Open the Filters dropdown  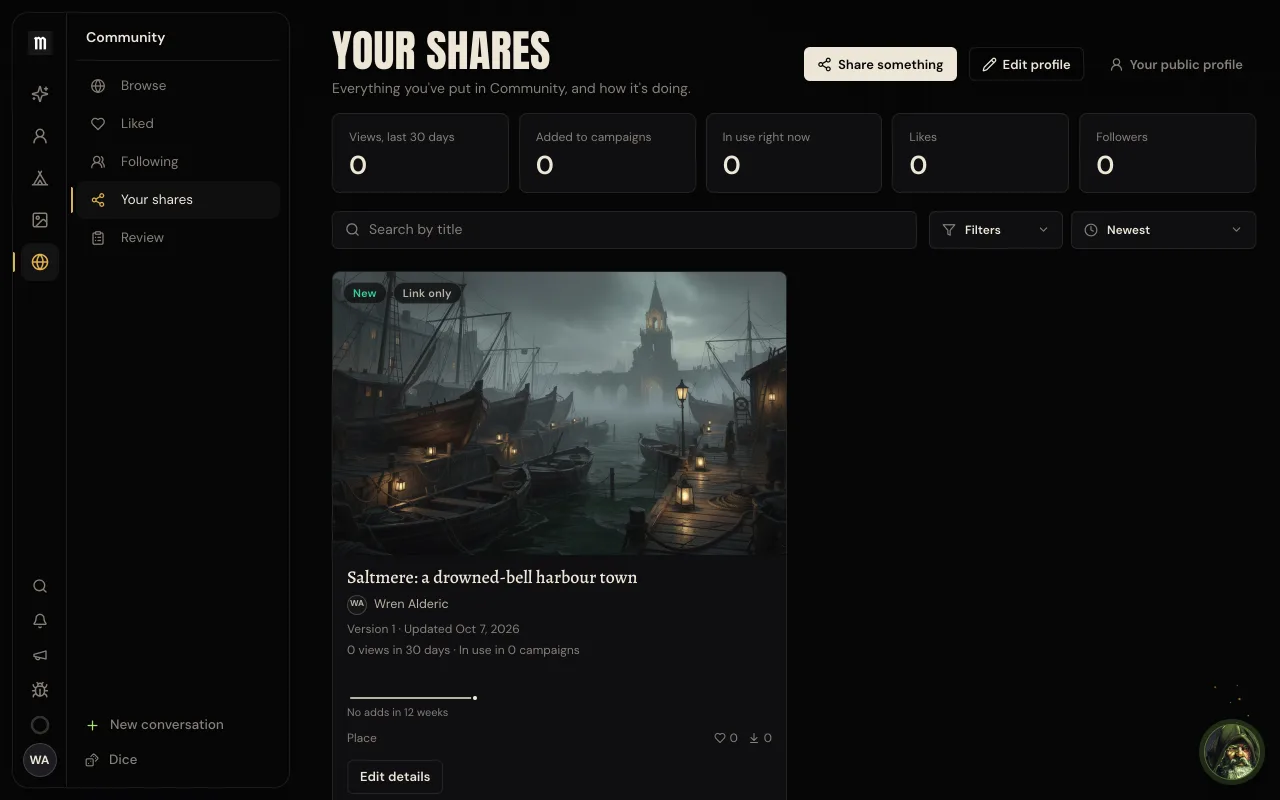[x=995, y=230]
